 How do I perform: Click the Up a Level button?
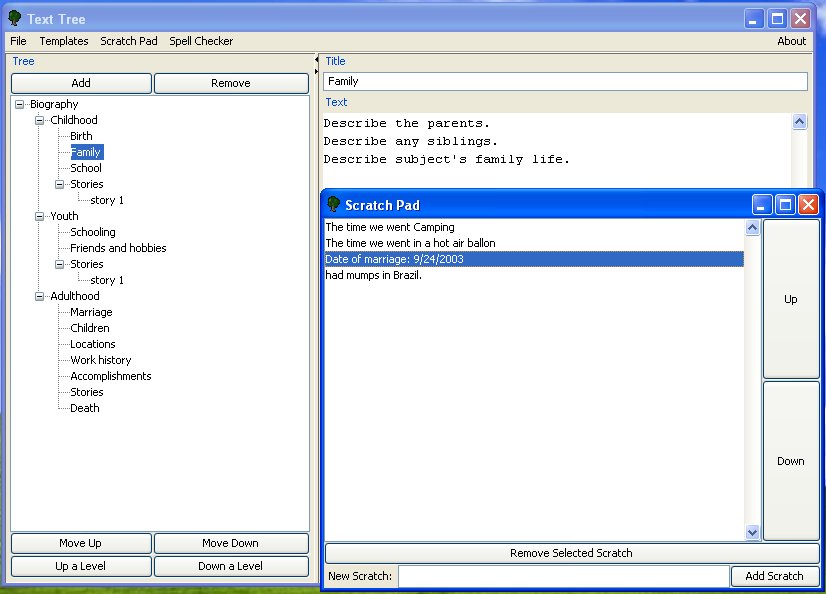81,566
